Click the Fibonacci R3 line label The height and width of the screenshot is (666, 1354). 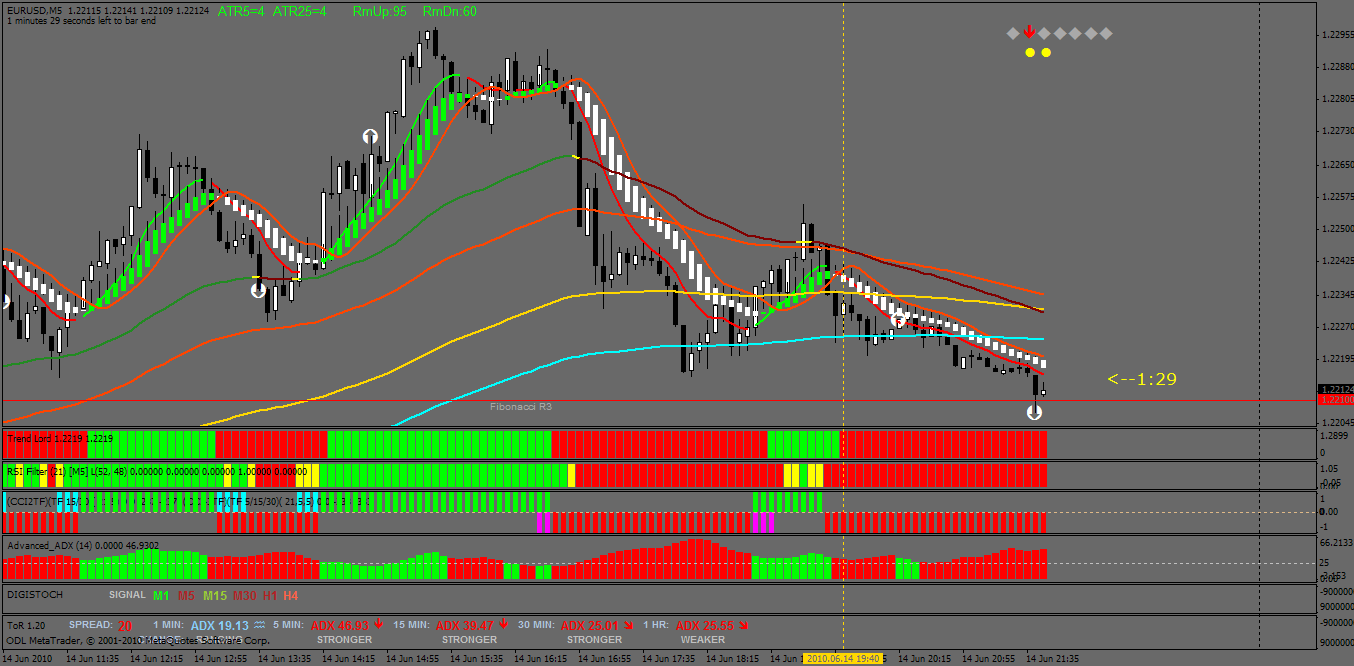pyautogui.click(x=520, y=407)
